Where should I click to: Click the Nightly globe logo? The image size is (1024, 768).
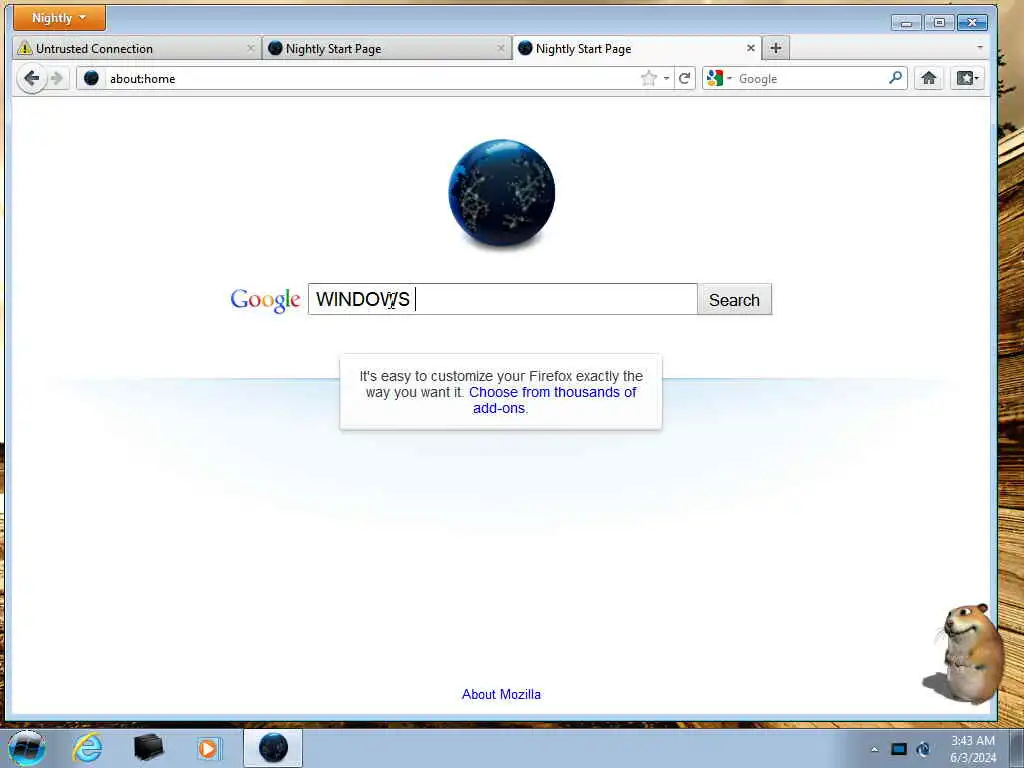click(x=502, y=193)
